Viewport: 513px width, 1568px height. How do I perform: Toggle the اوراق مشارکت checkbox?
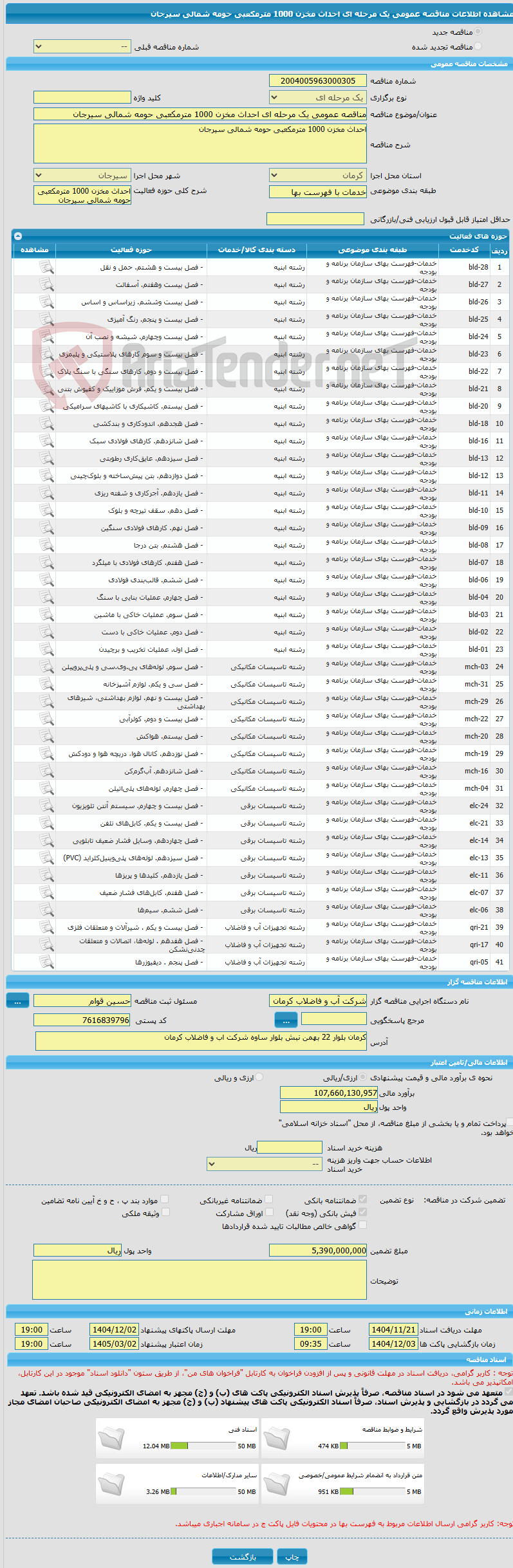click(x=269, y=1212)
